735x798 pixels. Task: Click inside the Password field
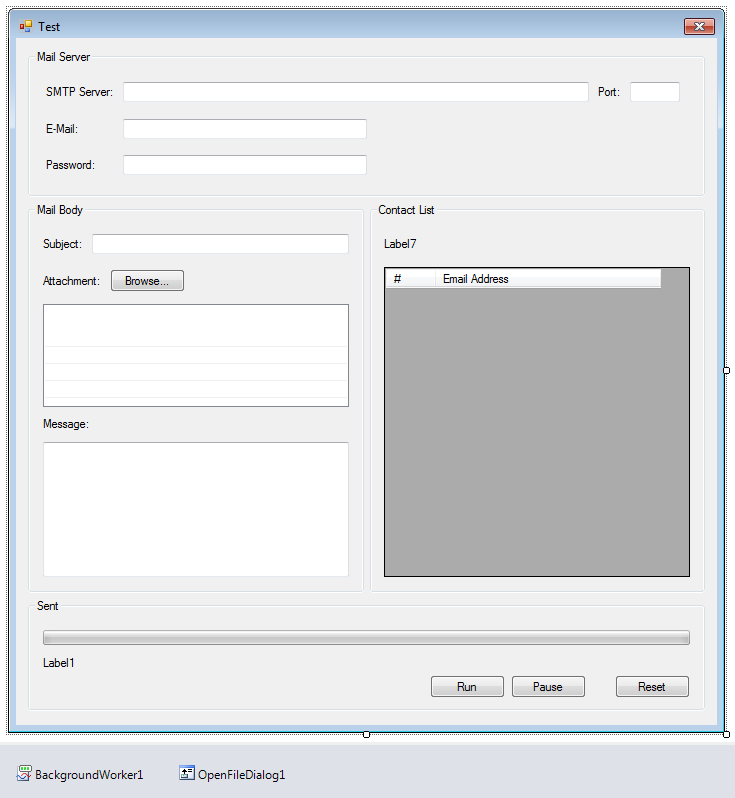(x=245, y=165)
